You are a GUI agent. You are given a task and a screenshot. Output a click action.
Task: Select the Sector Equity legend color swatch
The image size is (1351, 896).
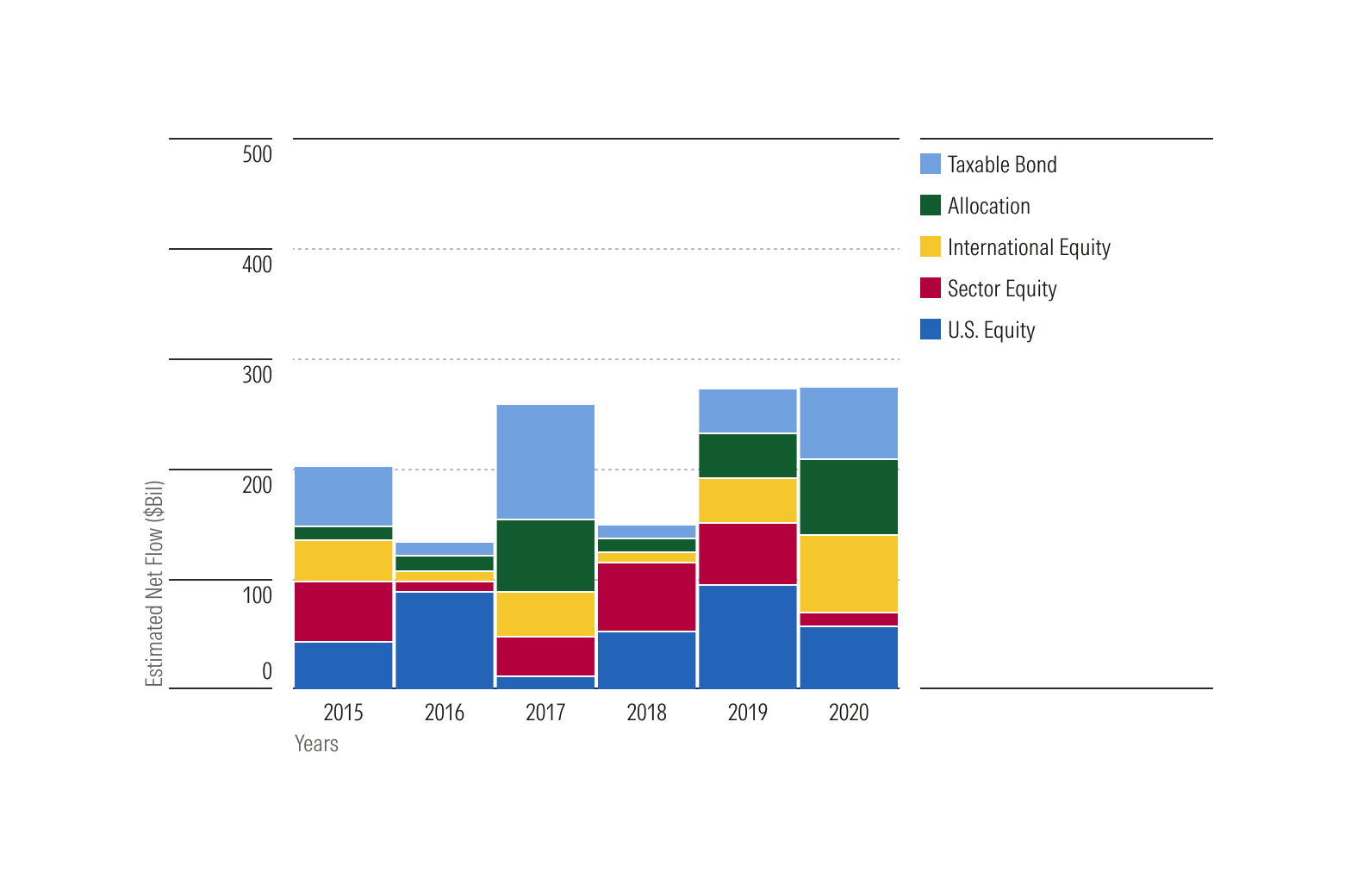pos(931,288)
